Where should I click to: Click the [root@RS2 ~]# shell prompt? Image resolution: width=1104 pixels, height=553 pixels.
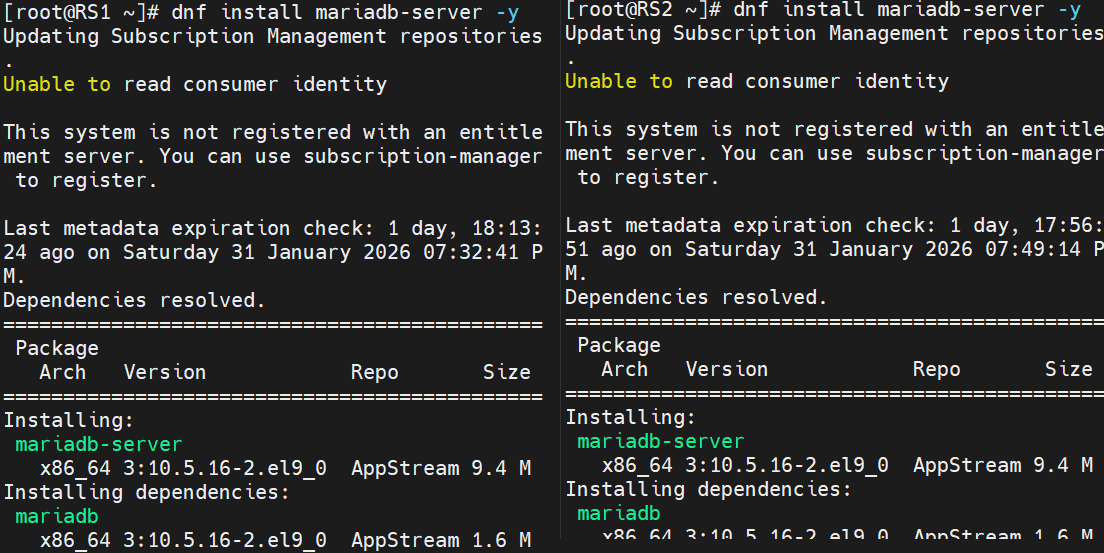tap(643, 9)
